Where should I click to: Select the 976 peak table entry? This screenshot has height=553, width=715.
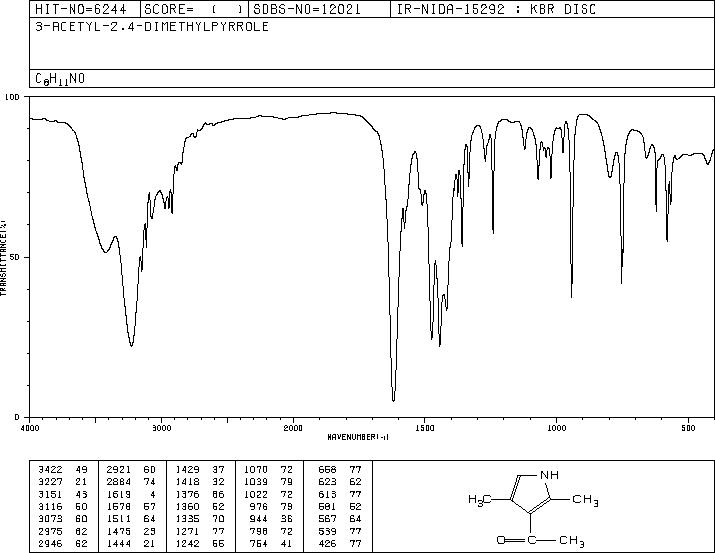(x=273, y=506)
